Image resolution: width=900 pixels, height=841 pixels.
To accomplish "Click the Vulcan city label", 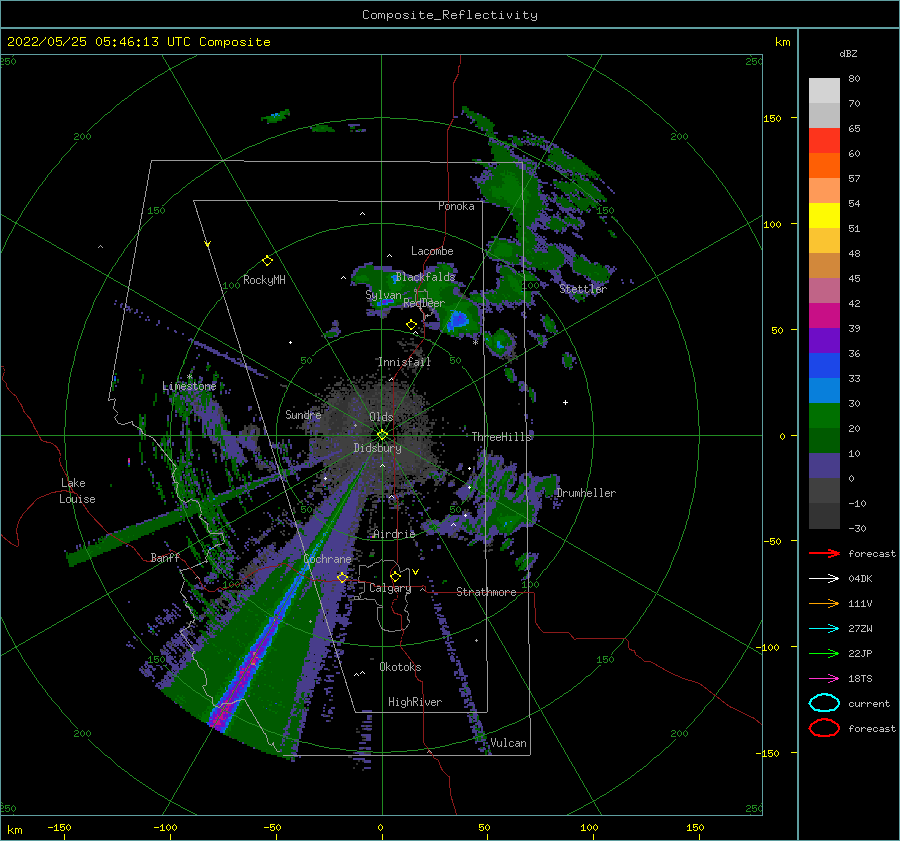I will [509, 743].
